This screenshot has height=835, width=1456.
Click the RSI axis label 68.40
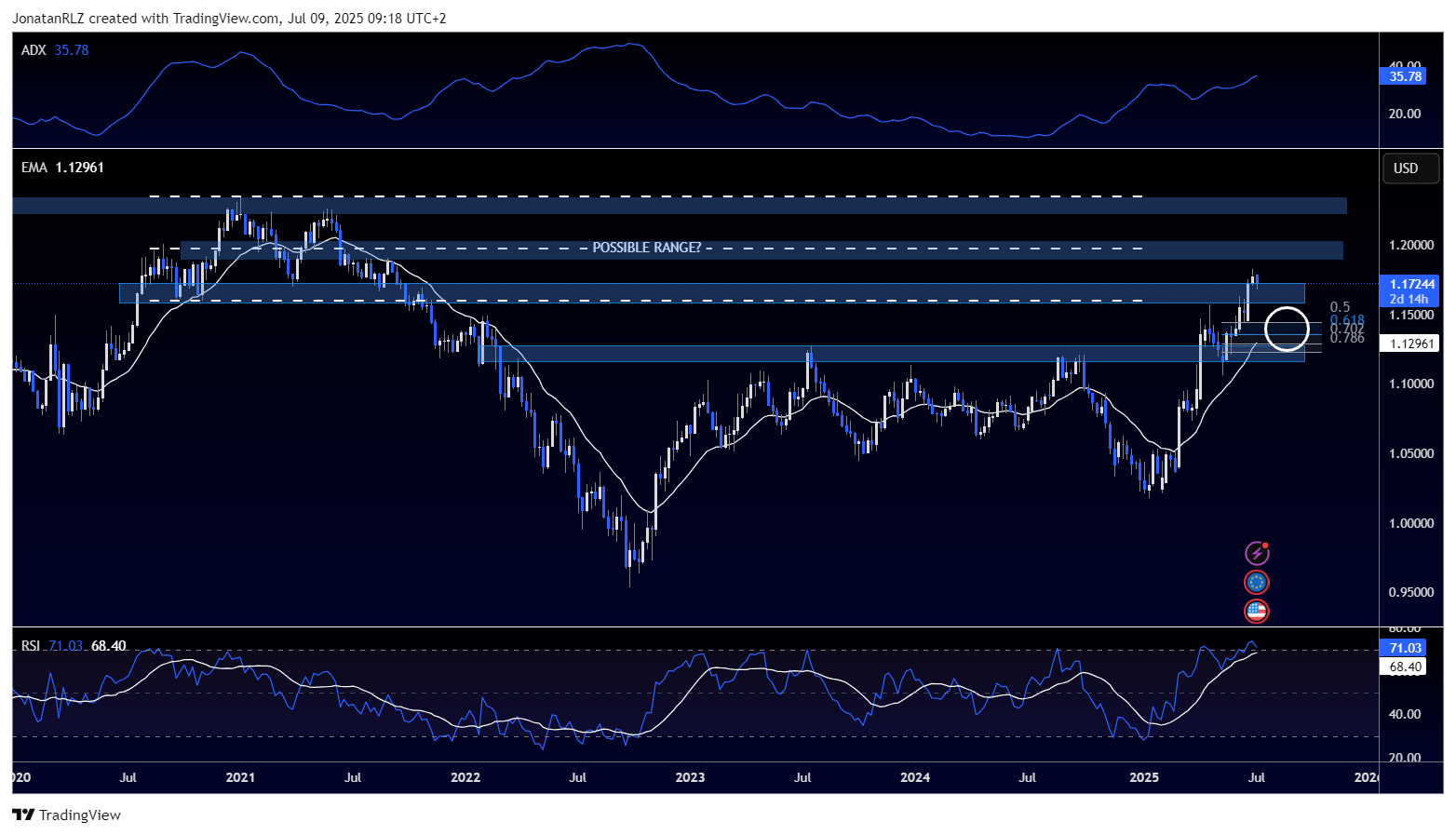click(x=1405, y=667)
